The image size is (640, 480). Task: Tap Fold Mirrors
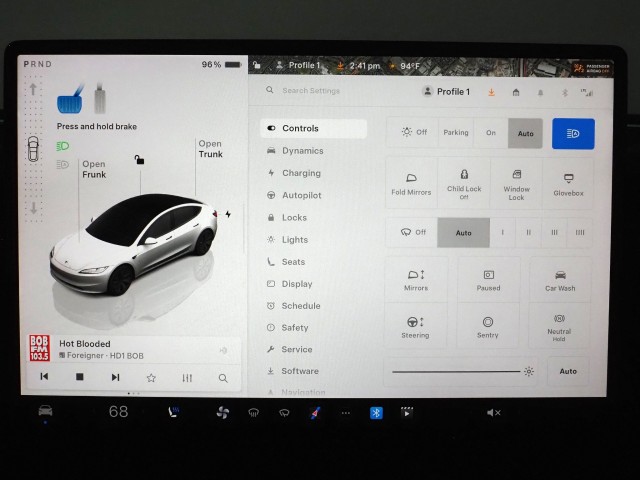coord(411,184)
